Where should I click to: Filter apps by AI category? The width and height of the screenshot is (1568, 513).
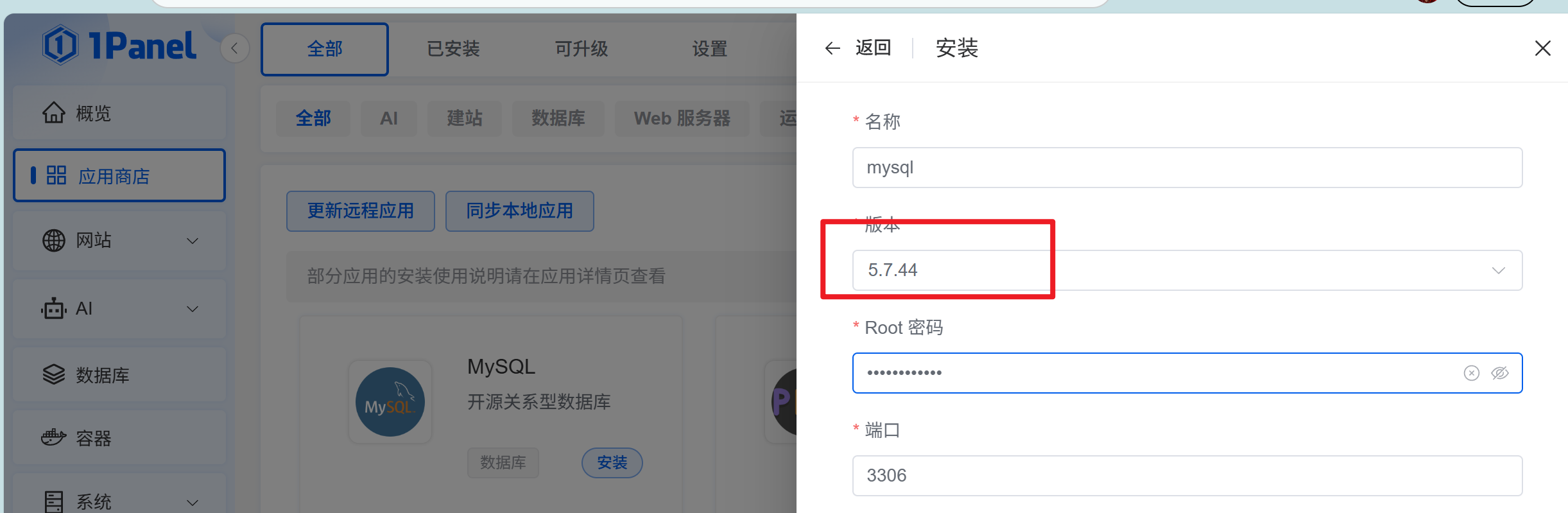[x=389, y=118]
